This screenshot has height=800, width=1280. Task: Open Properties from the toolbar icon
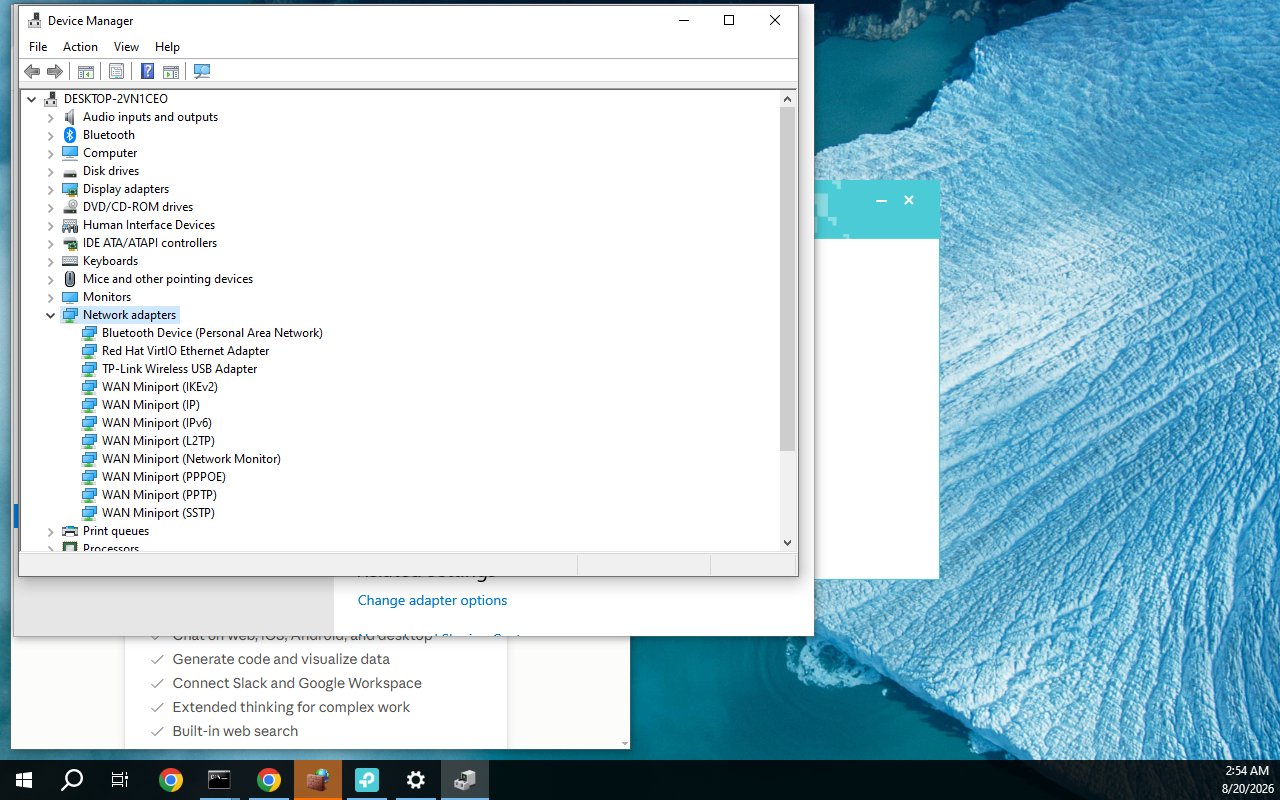(116, 71)
